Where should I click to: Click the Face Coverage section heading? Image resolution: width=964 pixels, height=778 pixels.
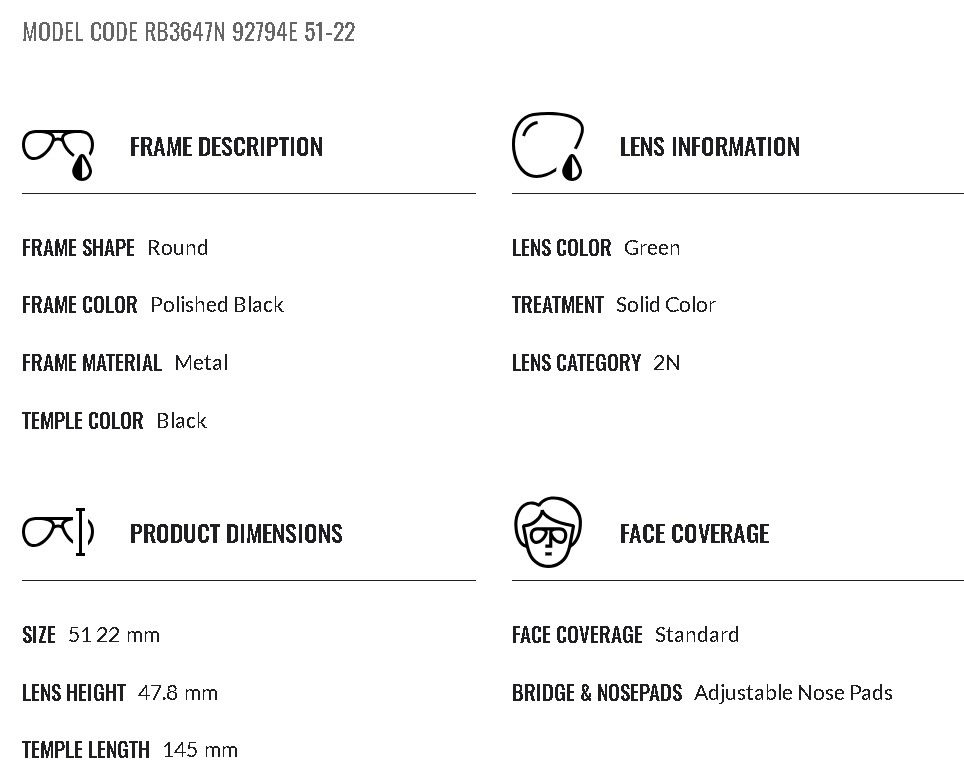694,534
